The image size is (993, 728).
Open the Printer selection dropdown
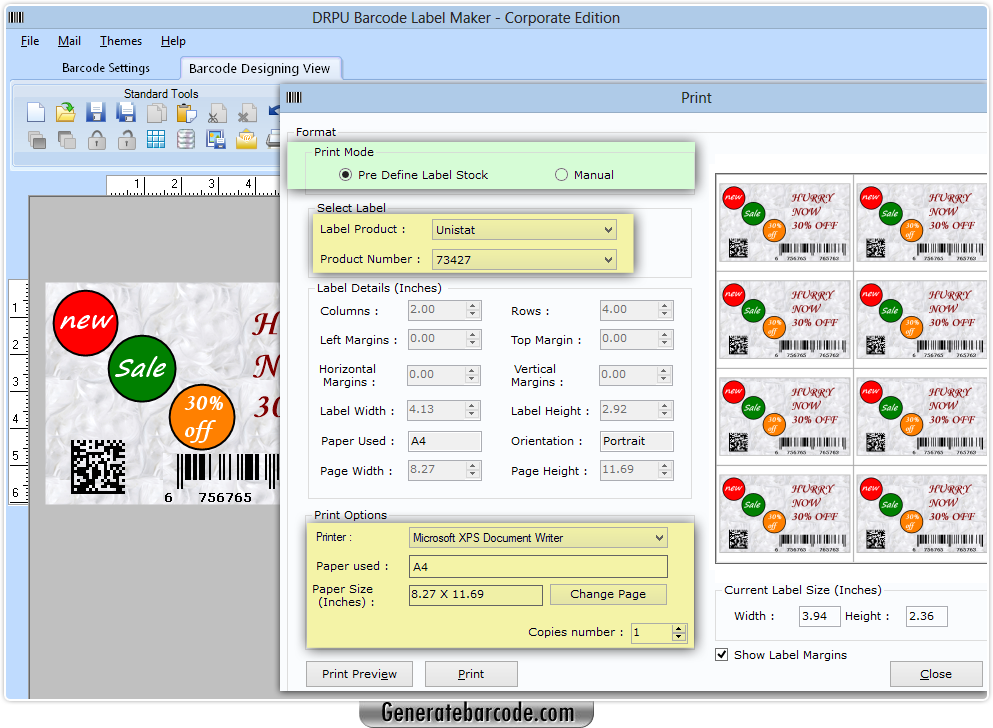tap(659, 537)
